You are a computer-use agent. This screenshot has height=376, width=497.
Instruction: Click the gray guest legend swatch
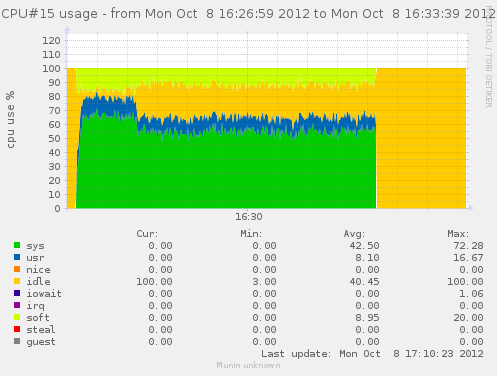click(17, 341)
